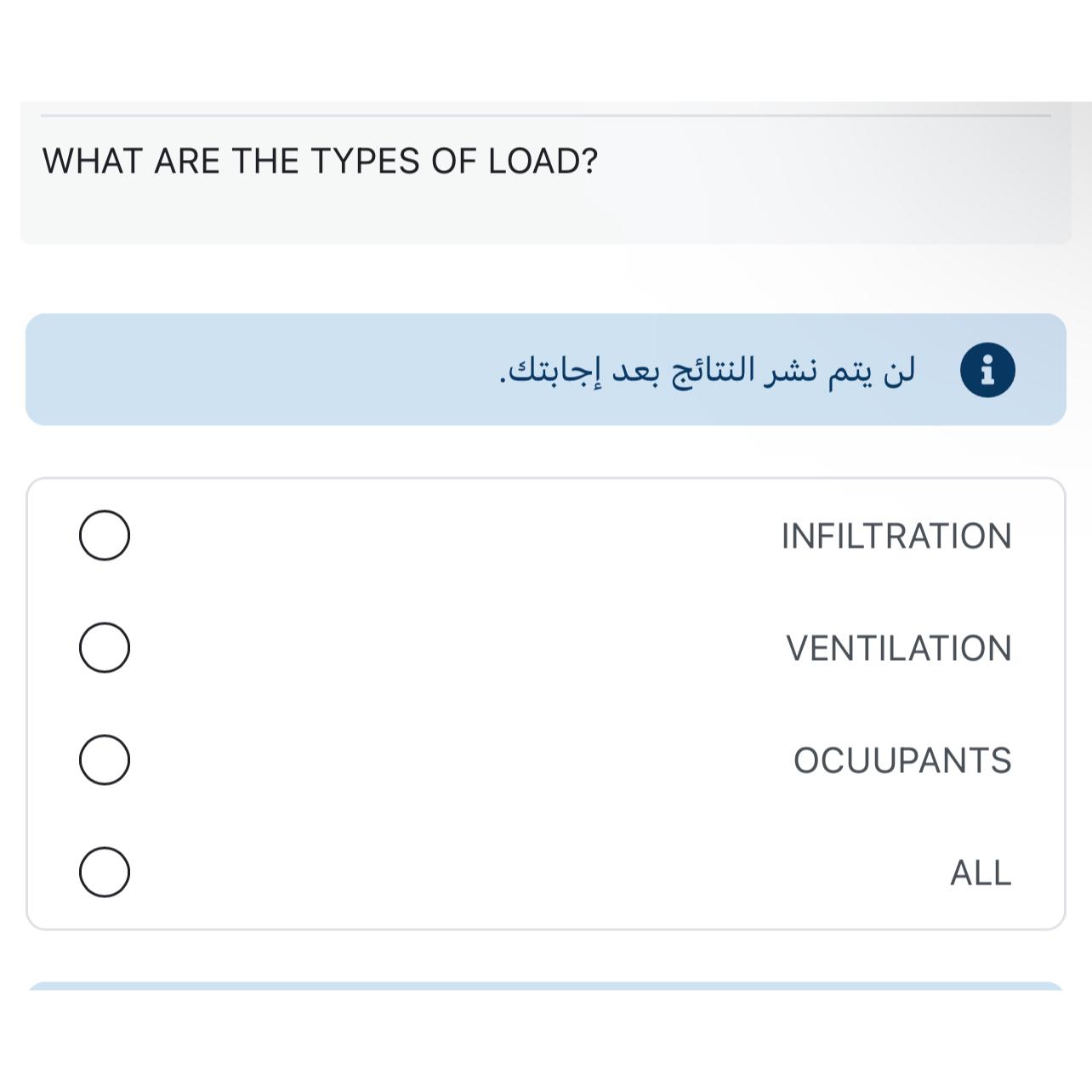
Task: Click empty space left of the Arabic notice
Action: [x=255, y=370]
